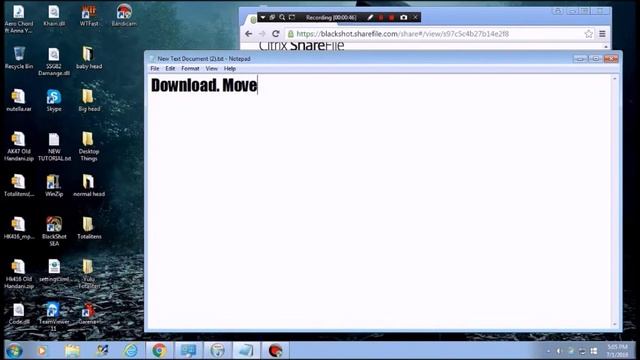
Task: Click the green padlock in Chrome
Action: [x=291, y=34]
